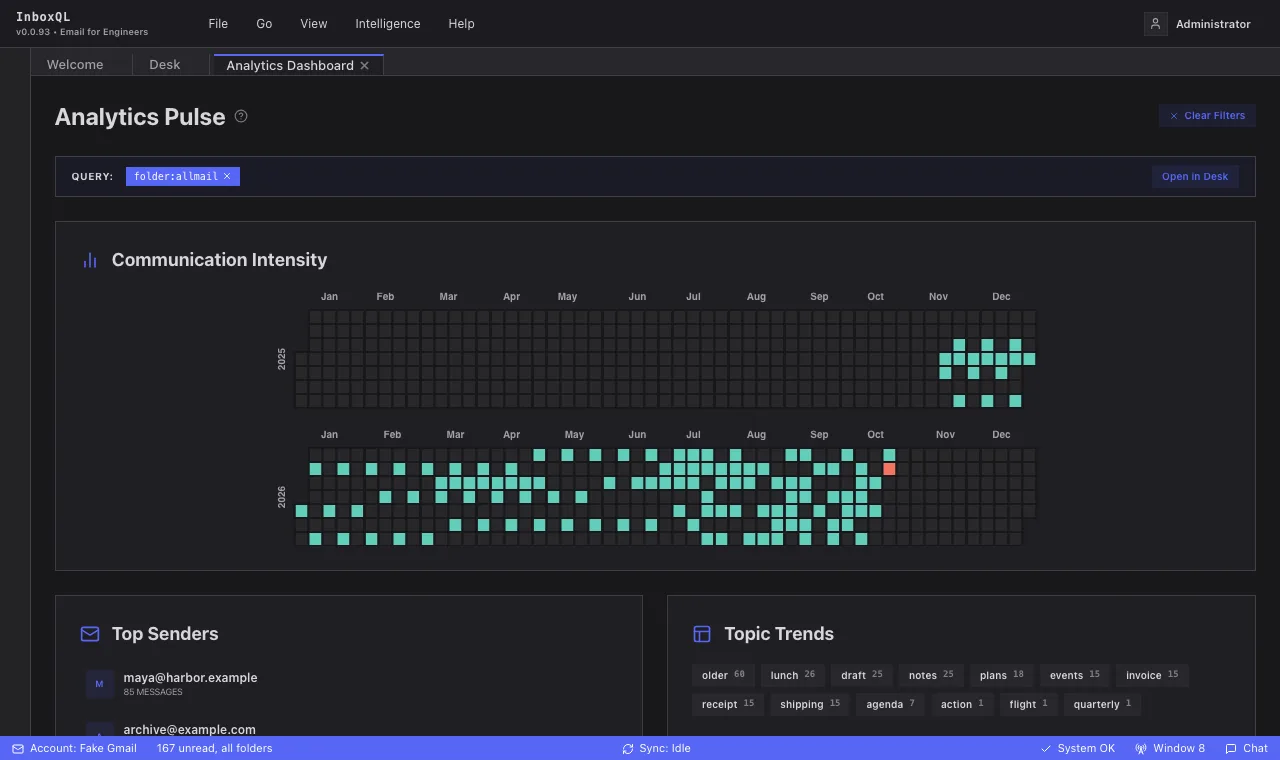Select the 'quarterly' topic tag
Screen dimensions: 1280x760
pos(1102,704)
